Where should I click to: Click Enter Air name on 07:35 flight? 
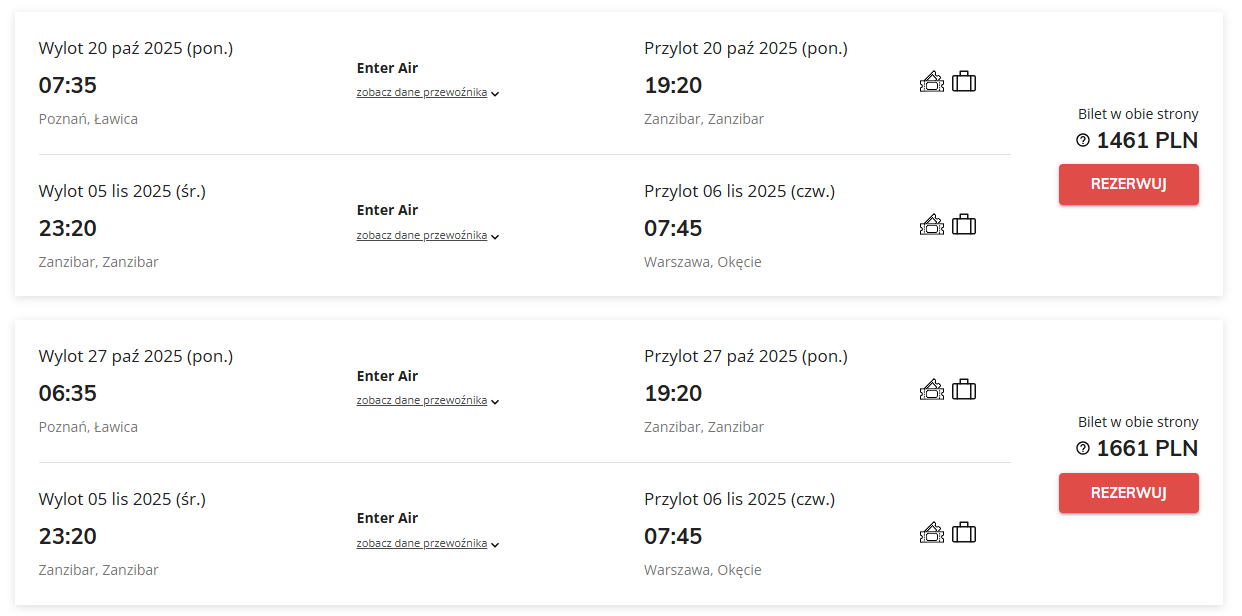pos(387,68)
